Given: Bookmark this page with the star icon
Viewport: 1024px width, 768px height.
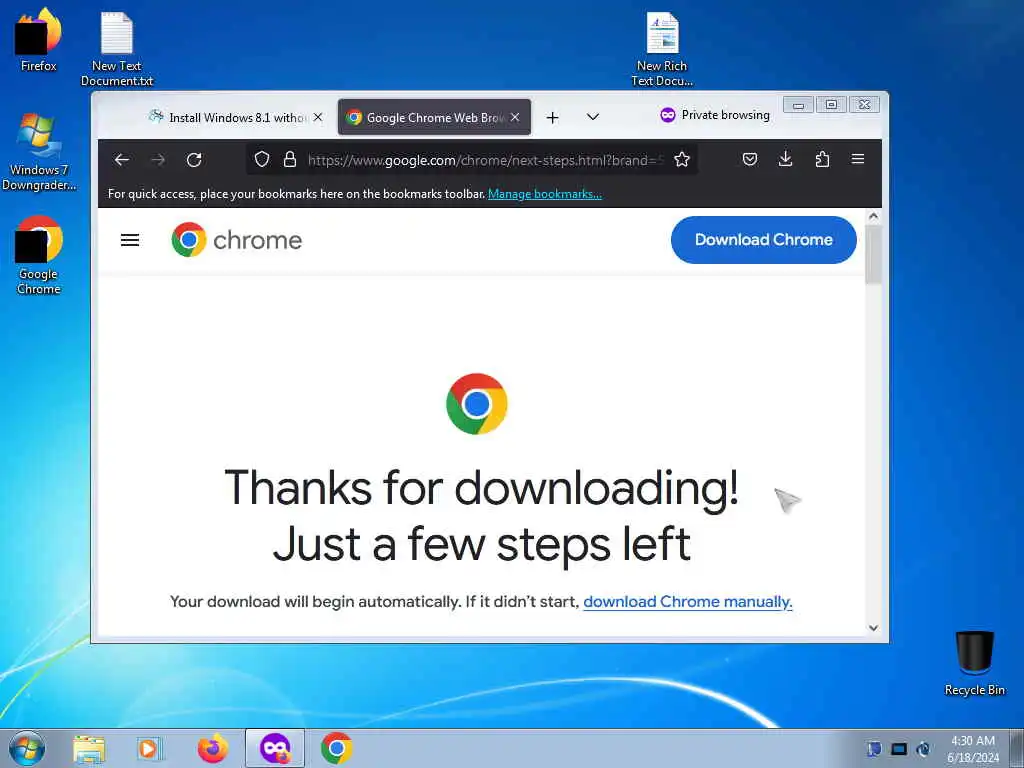Looking at the screenshot, I should [x=682, y=159].
